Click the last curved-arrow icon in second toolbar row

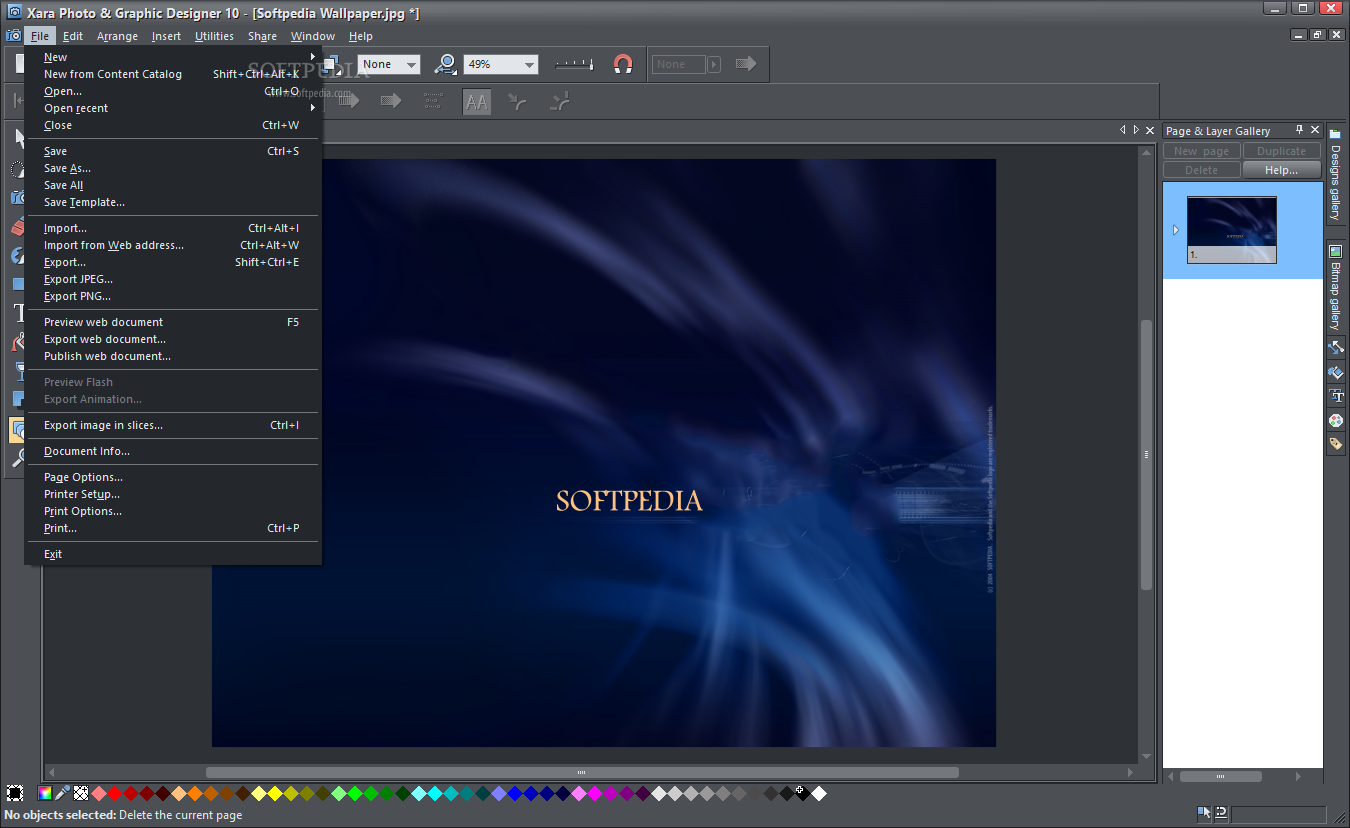pos(561,101)
